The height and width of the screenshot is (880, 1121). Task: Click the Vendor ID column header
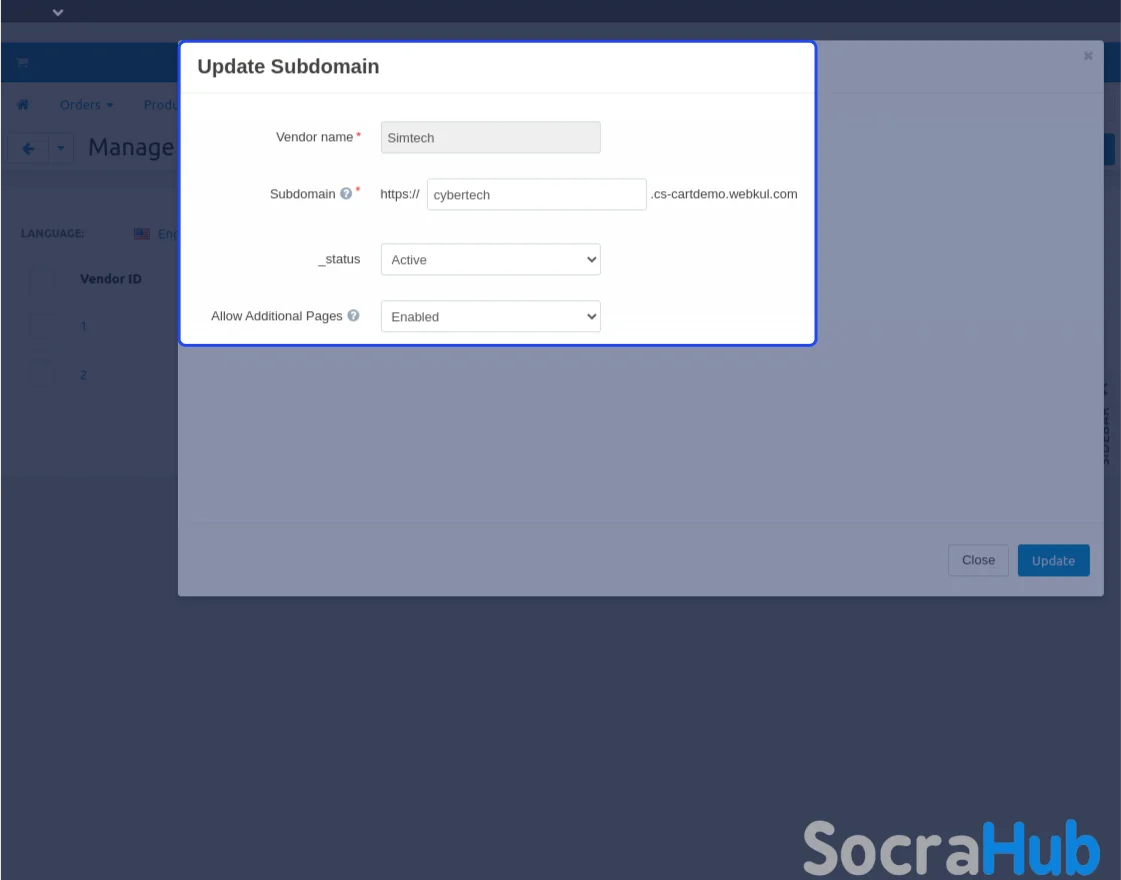click(111, 279)
